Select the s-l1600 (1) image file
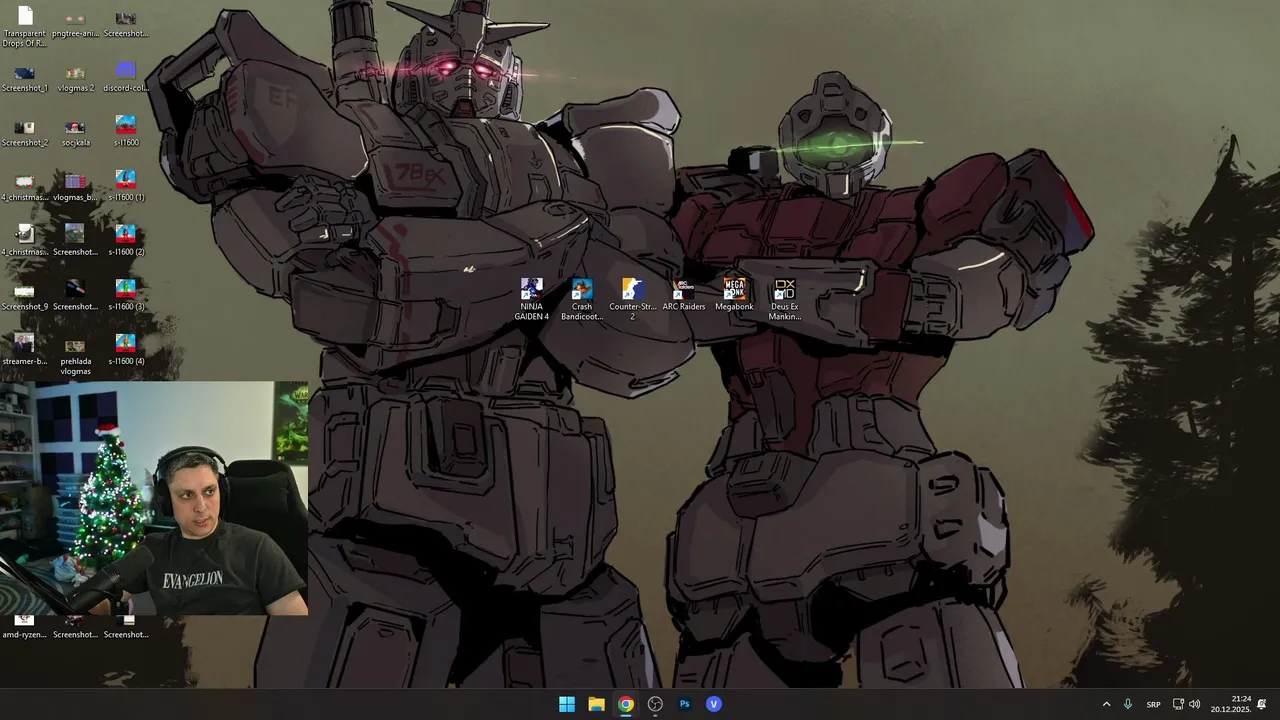Viewport: 1280px width, 720px height. (126, 186)
